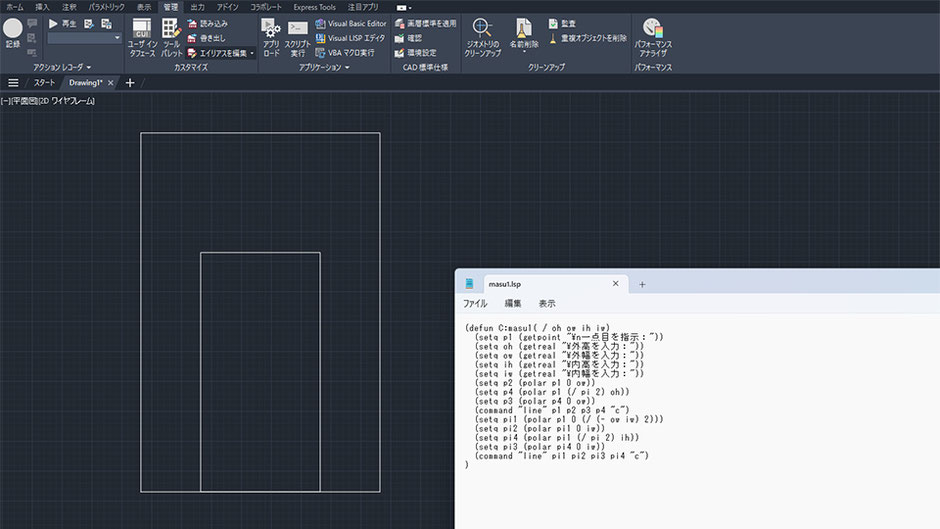Image resolution: width=940 pixels, height=529 pixels.
Task: Select the ホーム ribbon tab
Action: point(14,7)
